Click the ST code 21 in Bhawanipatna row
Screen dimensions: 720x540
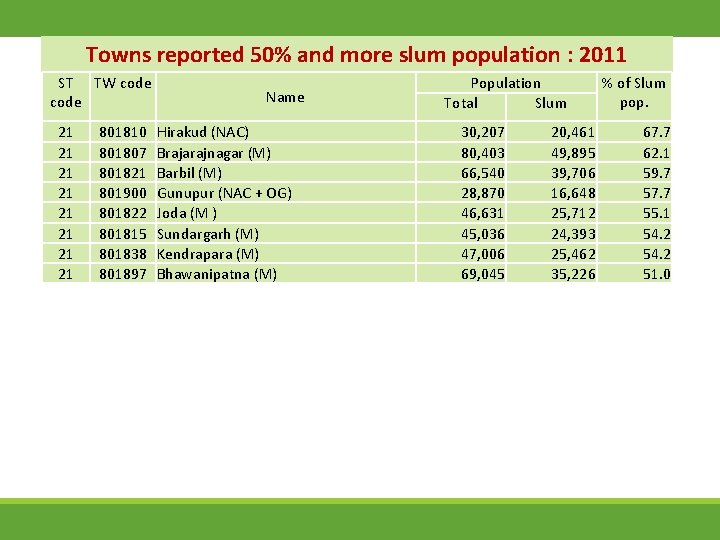pyautogui.click(x=66, y=275)
